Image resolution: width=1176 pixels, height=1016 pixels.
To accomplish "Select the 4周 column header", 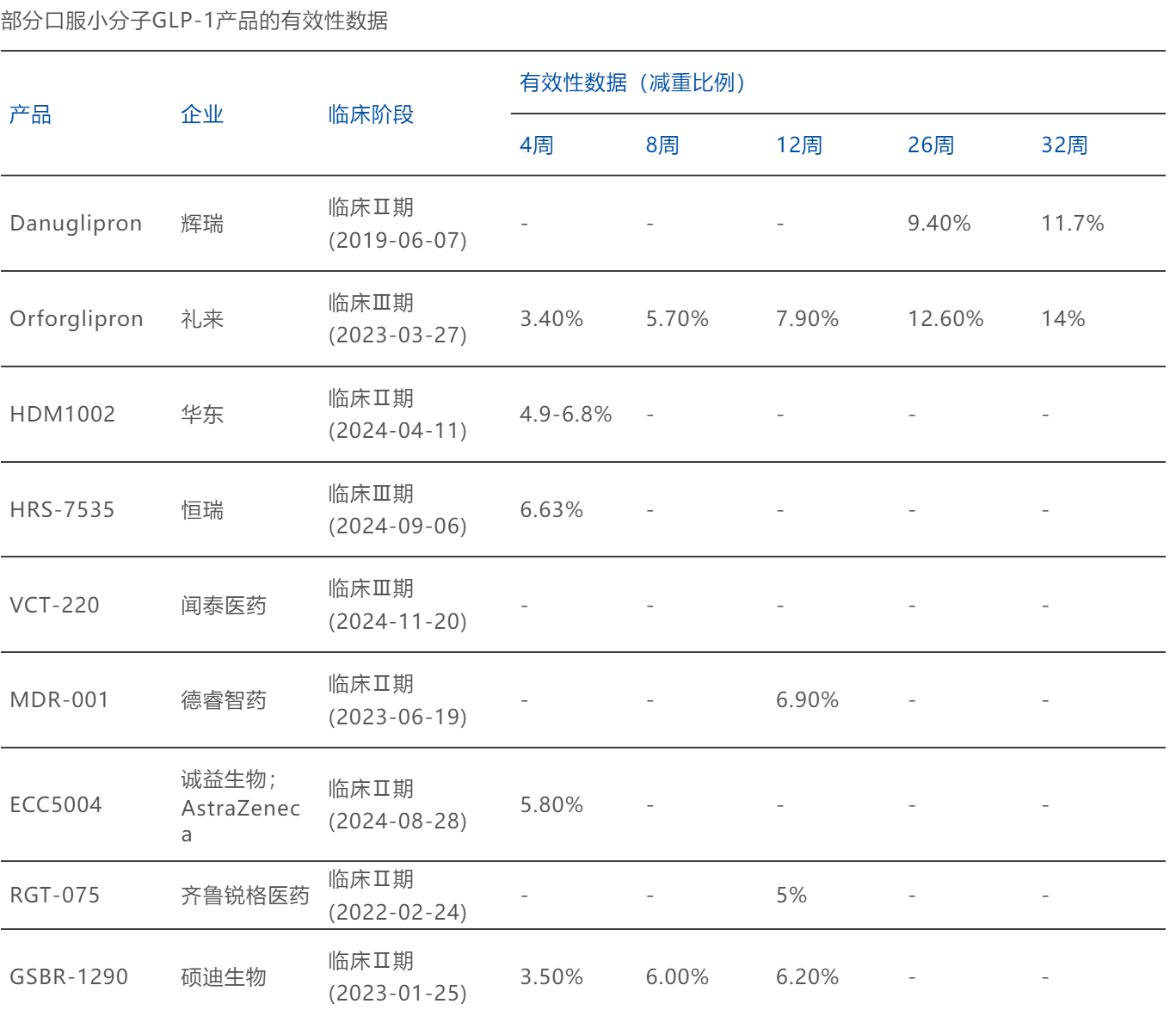I will (x=536, y=145).
